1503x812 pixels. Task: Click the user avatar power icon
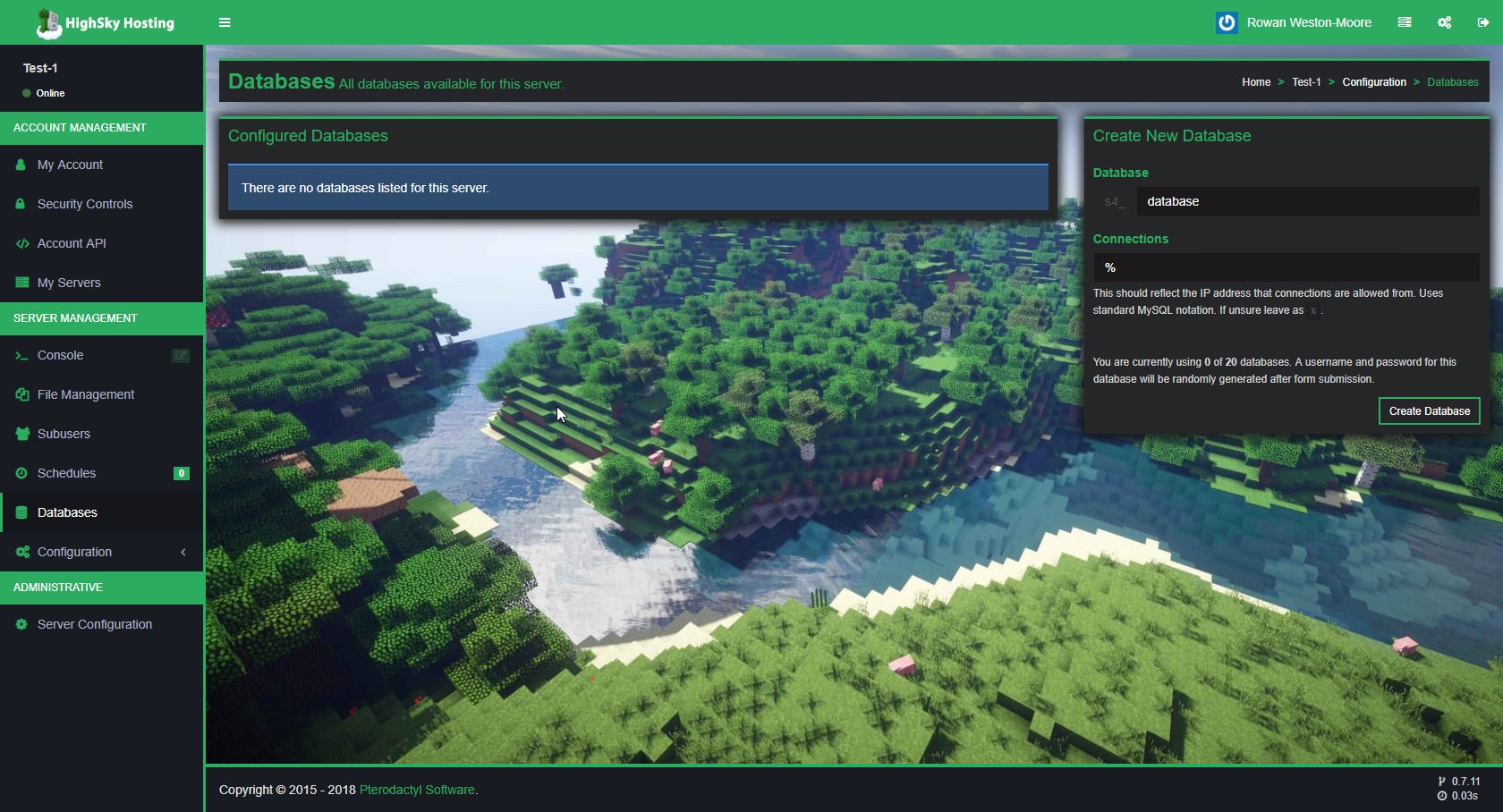click(x=1227, y=22)
